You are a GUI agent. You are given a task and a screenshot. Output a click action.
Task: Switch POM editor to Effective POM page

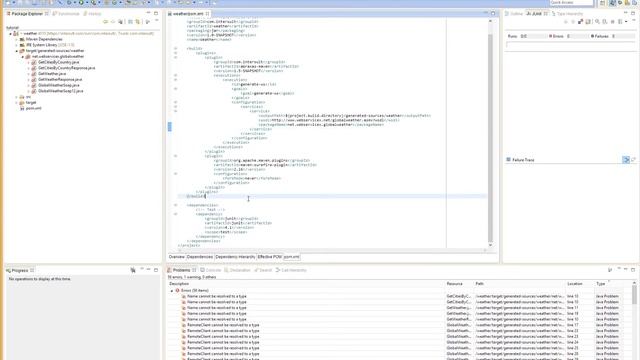coord(269,257)
